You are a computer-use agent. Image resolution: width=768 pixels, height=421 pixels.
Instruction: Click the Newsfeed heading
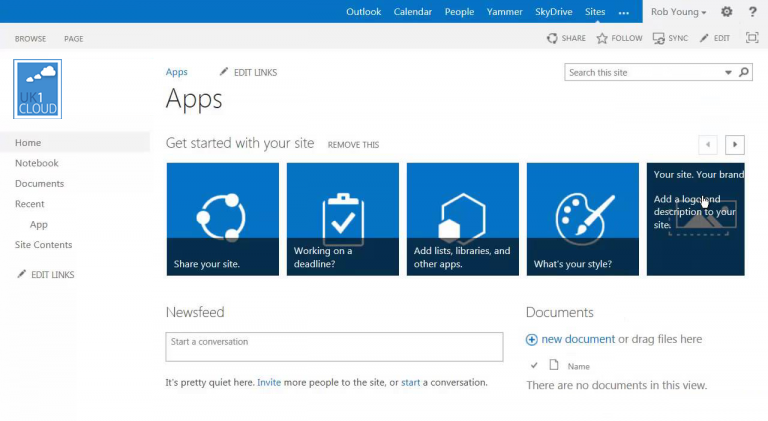[x=195, y=312]
